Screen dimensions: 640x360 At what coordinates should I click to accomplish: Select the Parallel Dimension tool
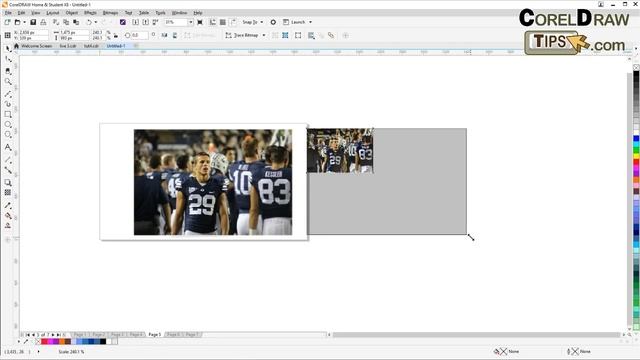(x=8, y=160)
